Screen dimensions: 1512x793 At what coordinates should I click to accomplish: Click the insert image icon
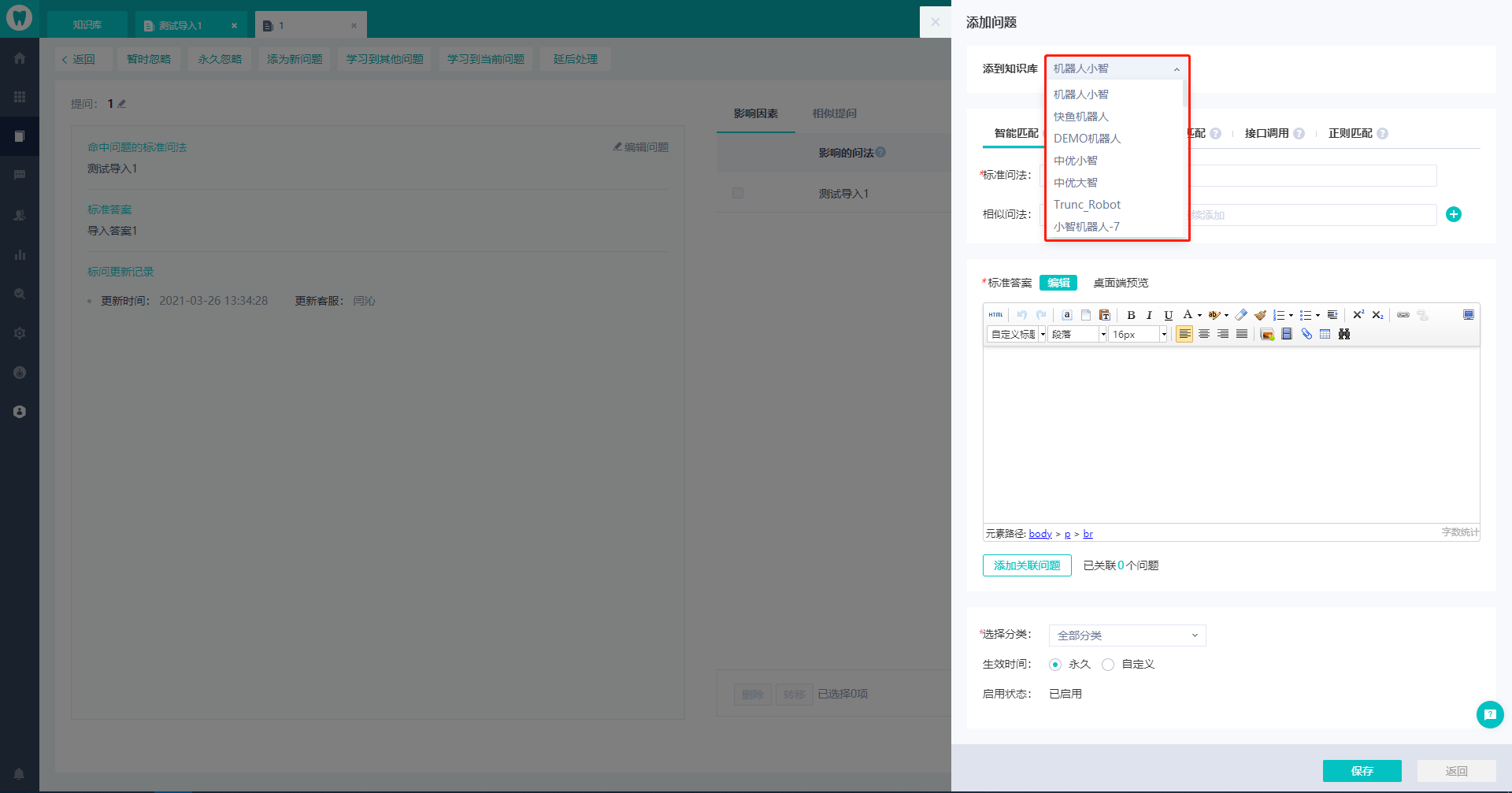click(x=1268, y=335)
